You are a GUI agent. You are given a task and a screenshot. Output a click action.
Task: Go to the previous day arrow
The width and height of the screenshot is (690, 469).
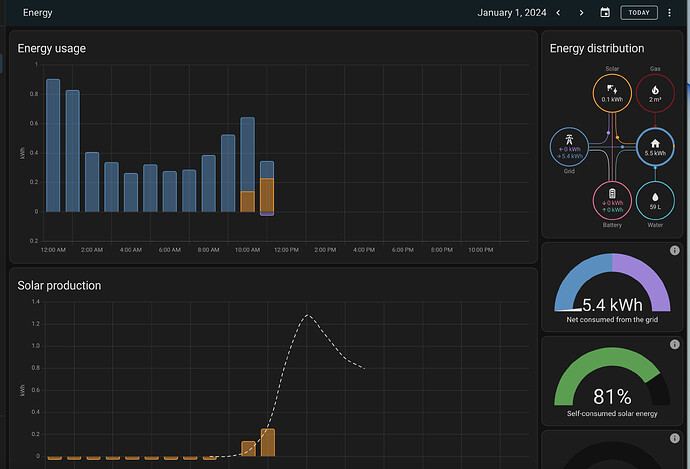(x=558, y=13)
